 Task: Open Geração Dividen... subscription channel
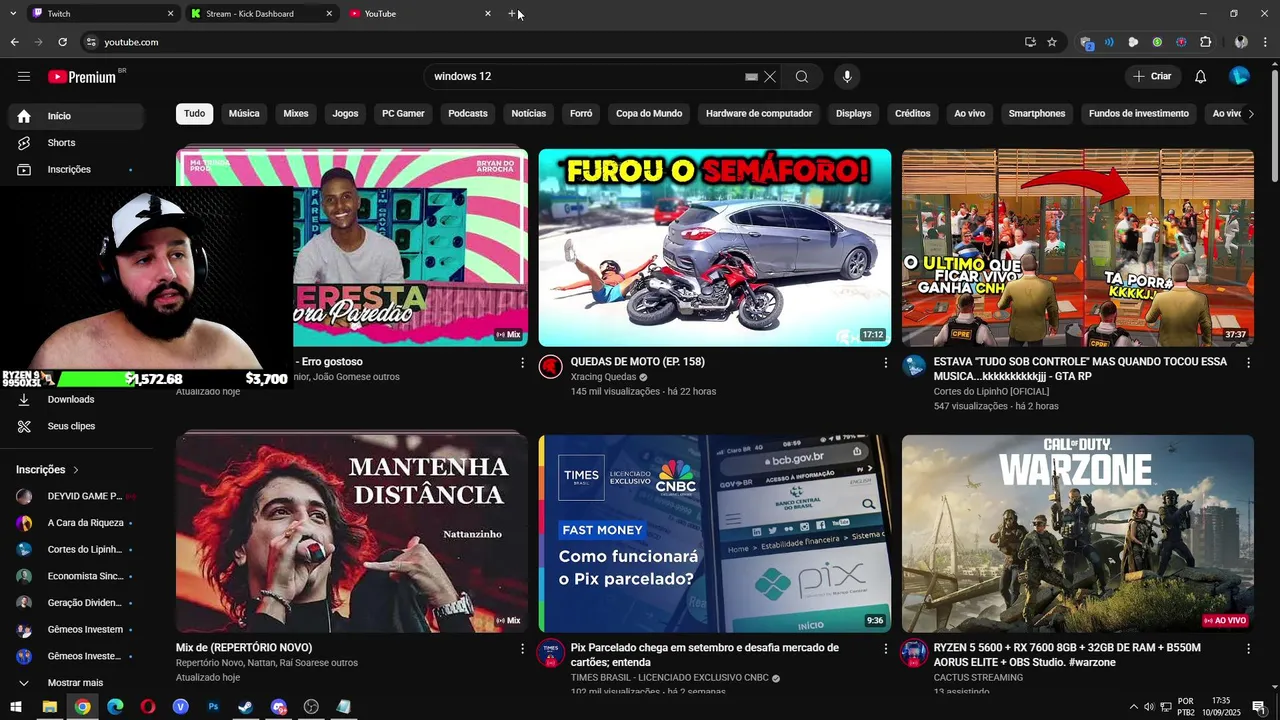point(75,603)
